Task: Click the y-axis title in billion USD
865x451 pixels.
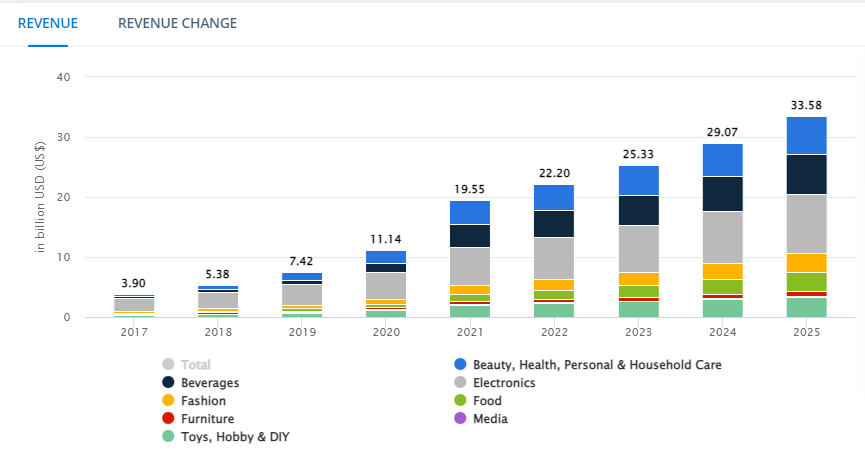Action: (x=40, y=197)
